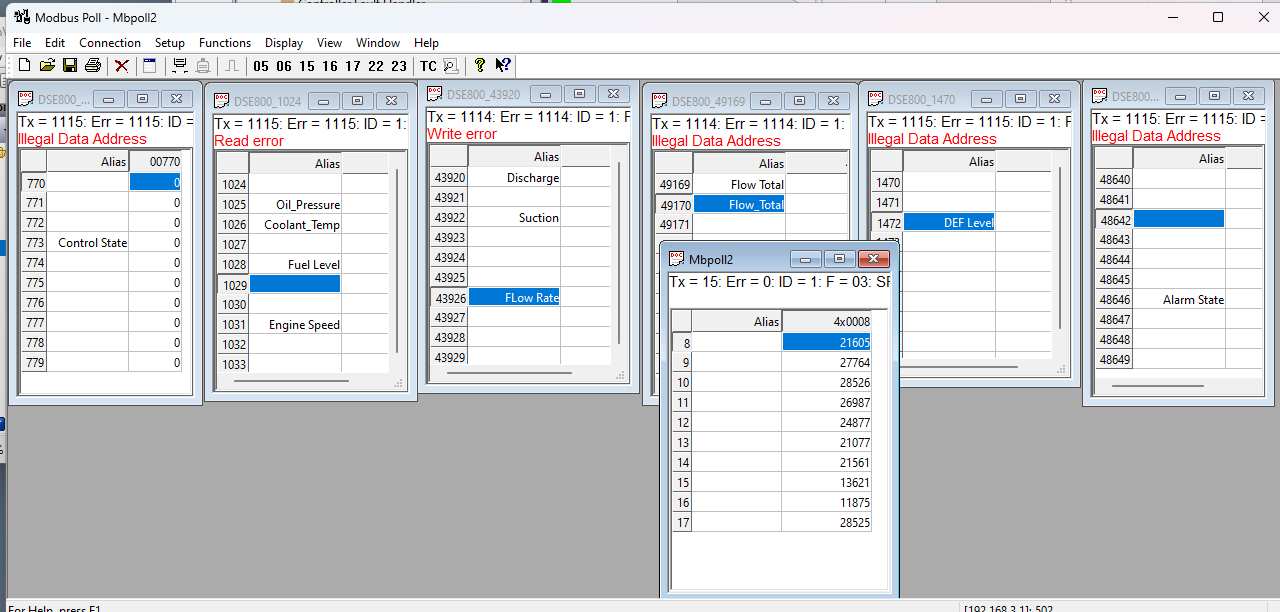Screen dimensions: 1280x612
Task: Open the Window menu
Action: 378,43
